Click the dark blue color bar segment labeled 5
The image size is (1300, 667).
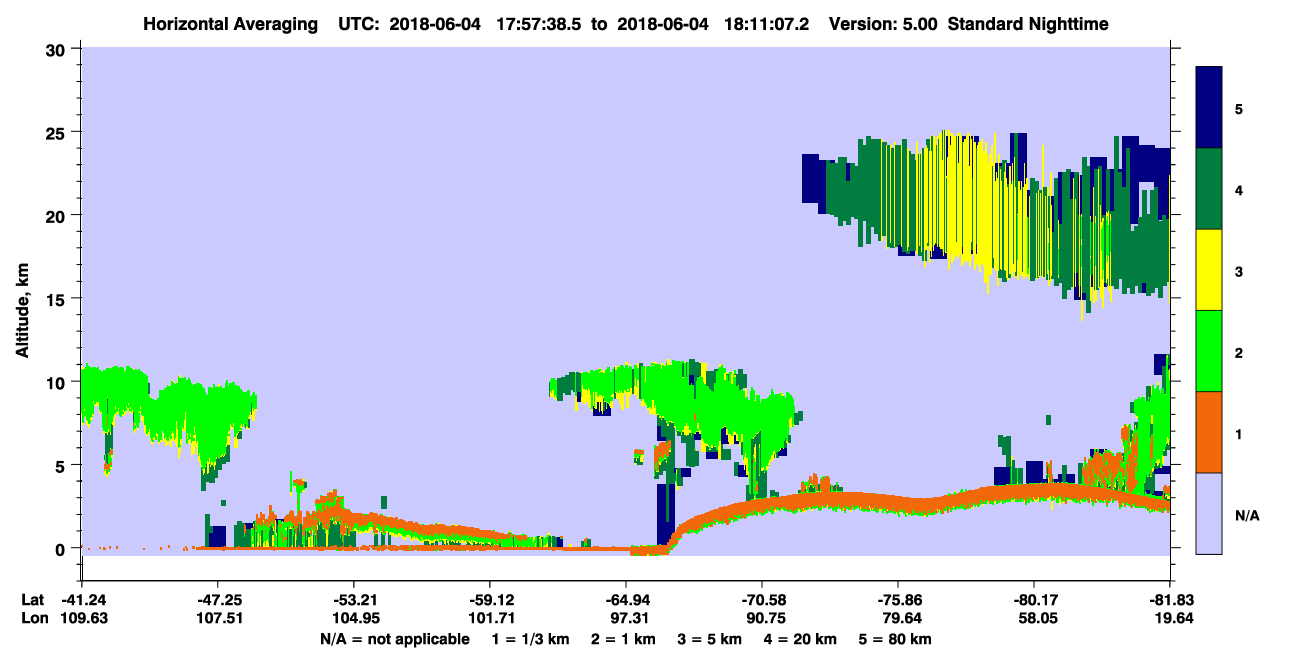click(1210, 108)
